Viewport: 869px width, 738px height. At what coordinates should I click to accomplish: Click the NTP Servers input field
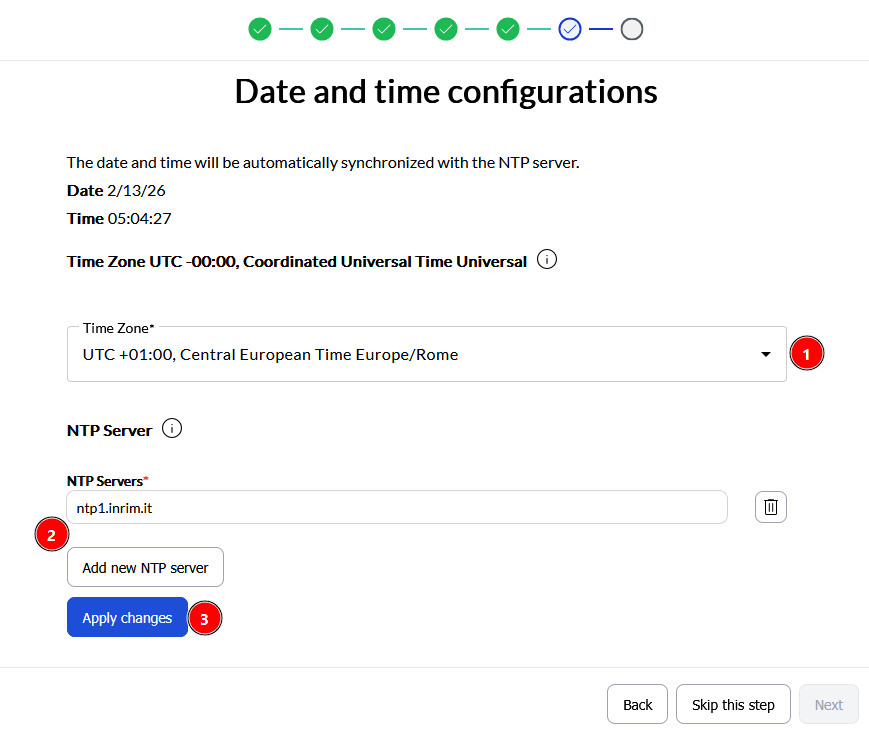tap(396, 507)
